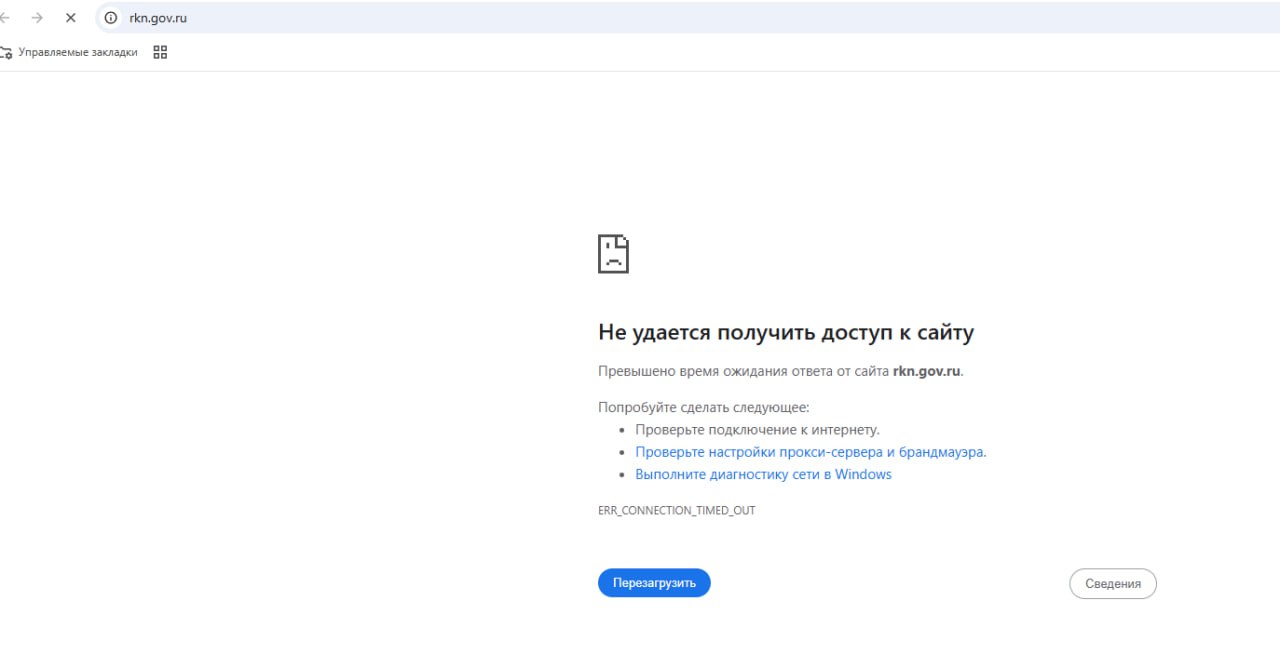
Task: Click the sad page error icon
Action: tap(613, 254)
